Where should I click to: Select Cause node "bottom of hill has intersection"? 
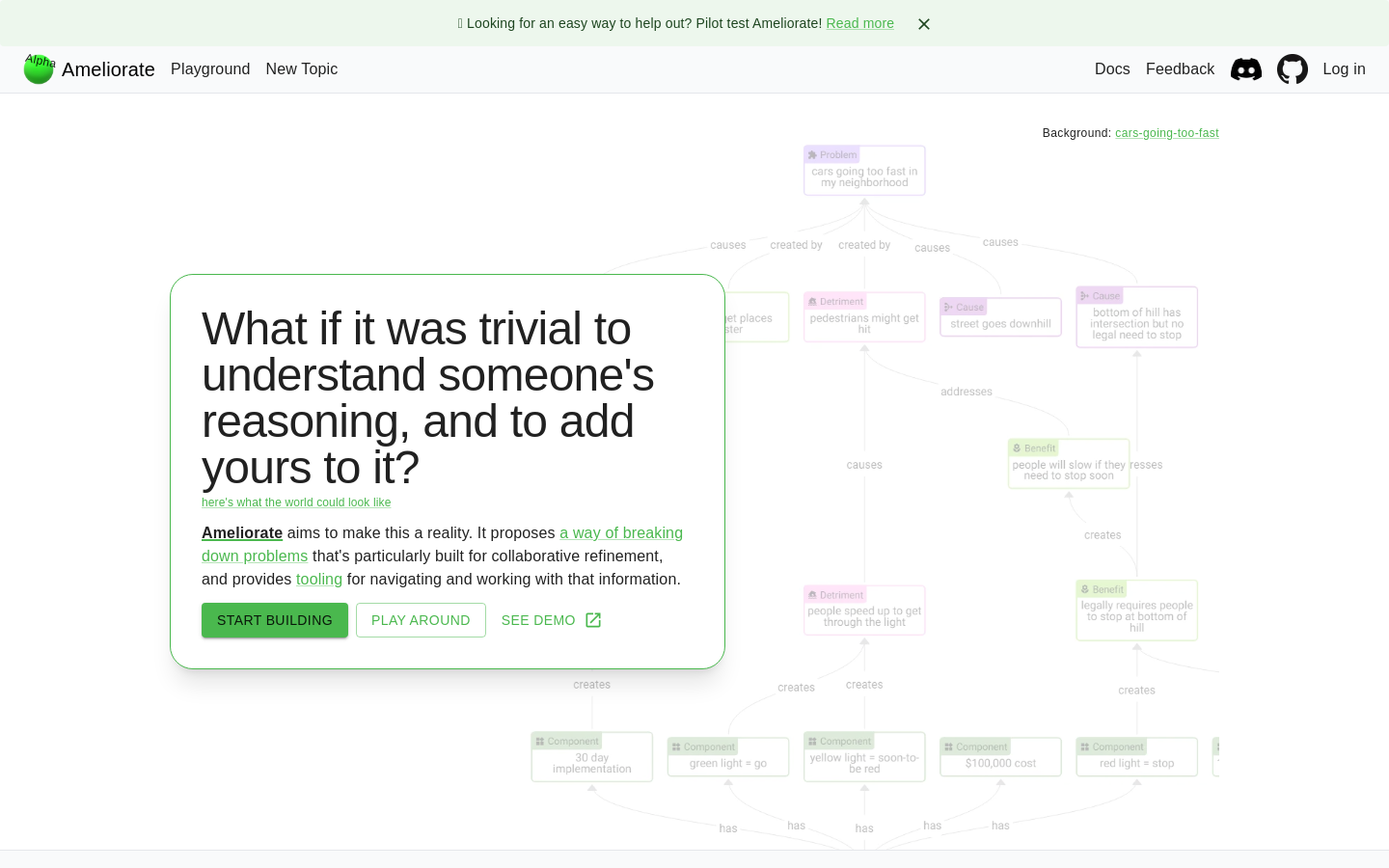coord(1136,317)
